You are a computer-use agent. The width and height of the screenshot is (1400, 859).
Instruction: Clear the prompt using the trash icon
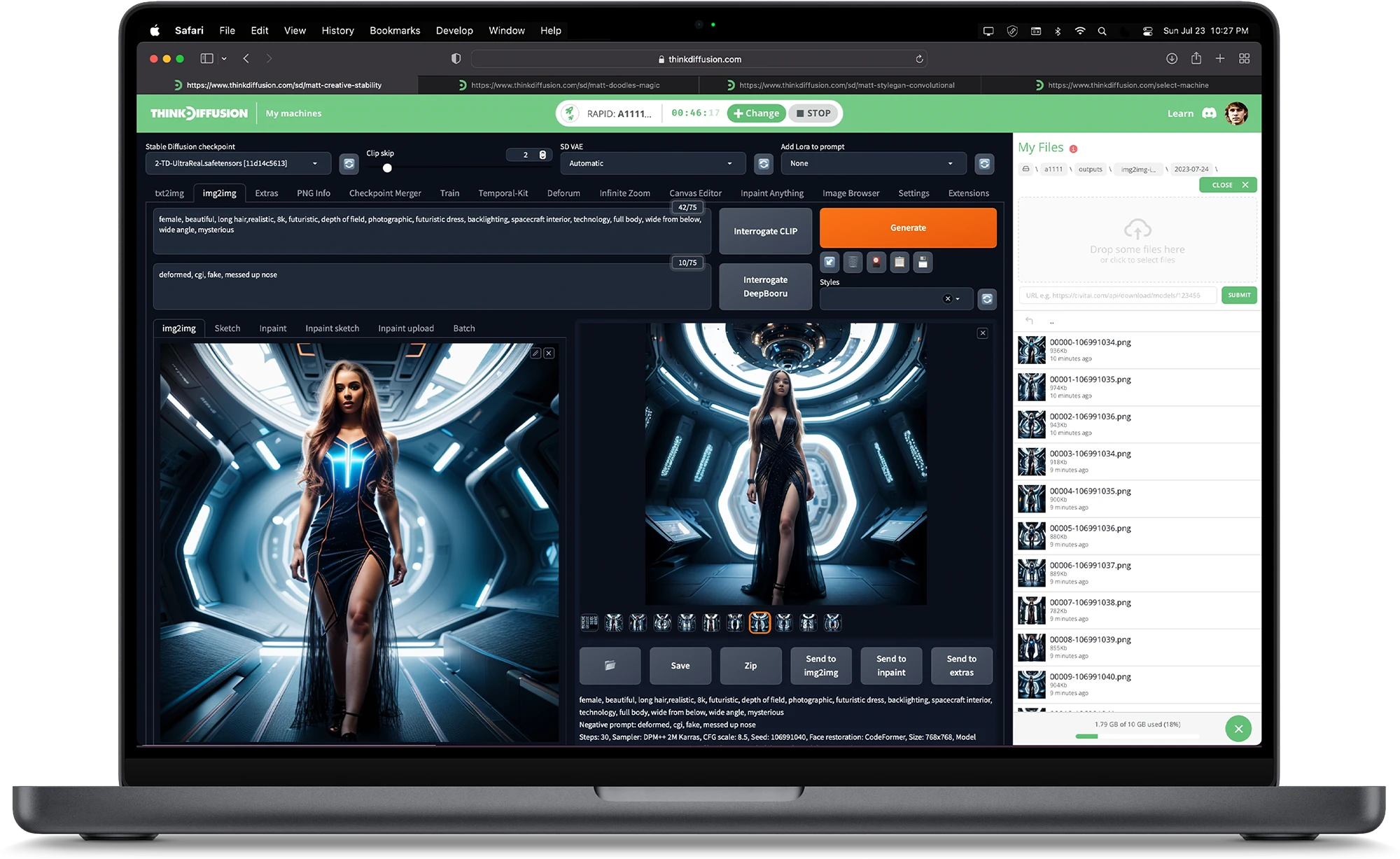tap(853, 263)
